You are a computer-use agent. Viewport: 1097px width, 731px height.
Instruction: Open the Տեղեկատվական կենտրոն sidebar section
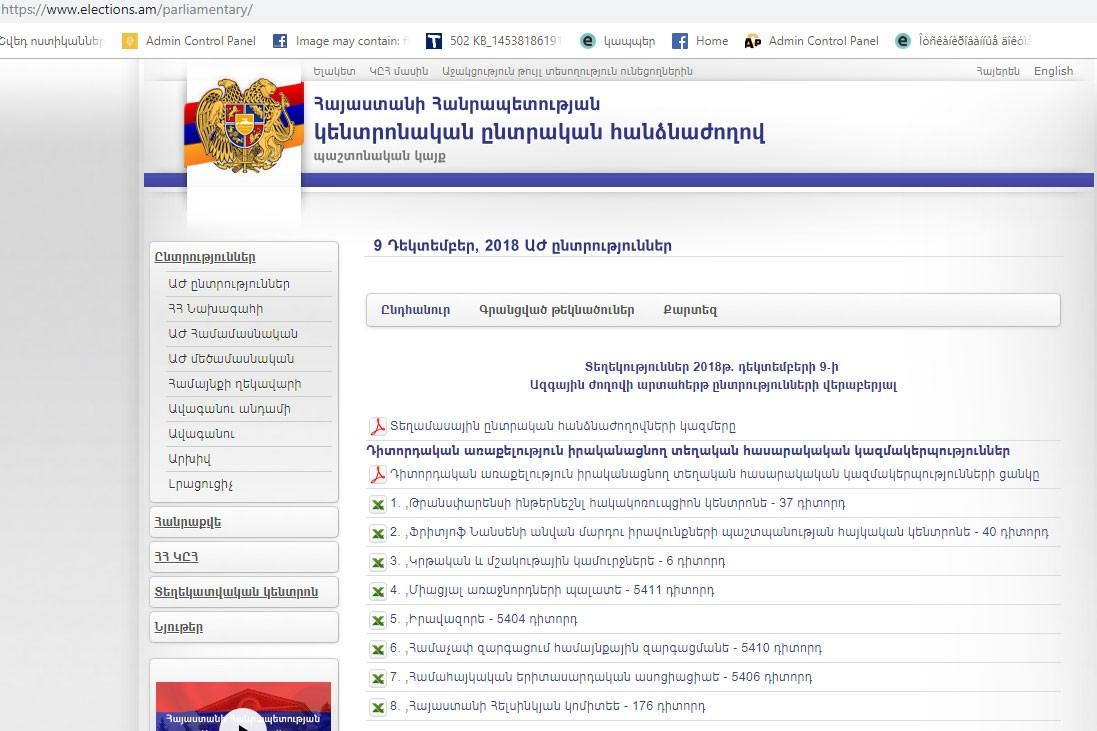(x=236, y=592)
